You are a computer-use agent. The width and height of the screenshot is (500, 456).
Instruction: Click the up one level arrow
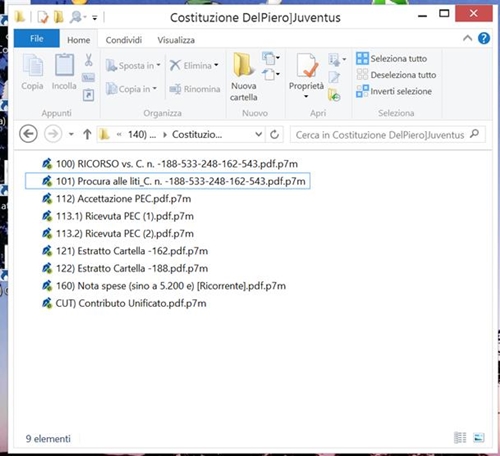(x=87, y=134)
